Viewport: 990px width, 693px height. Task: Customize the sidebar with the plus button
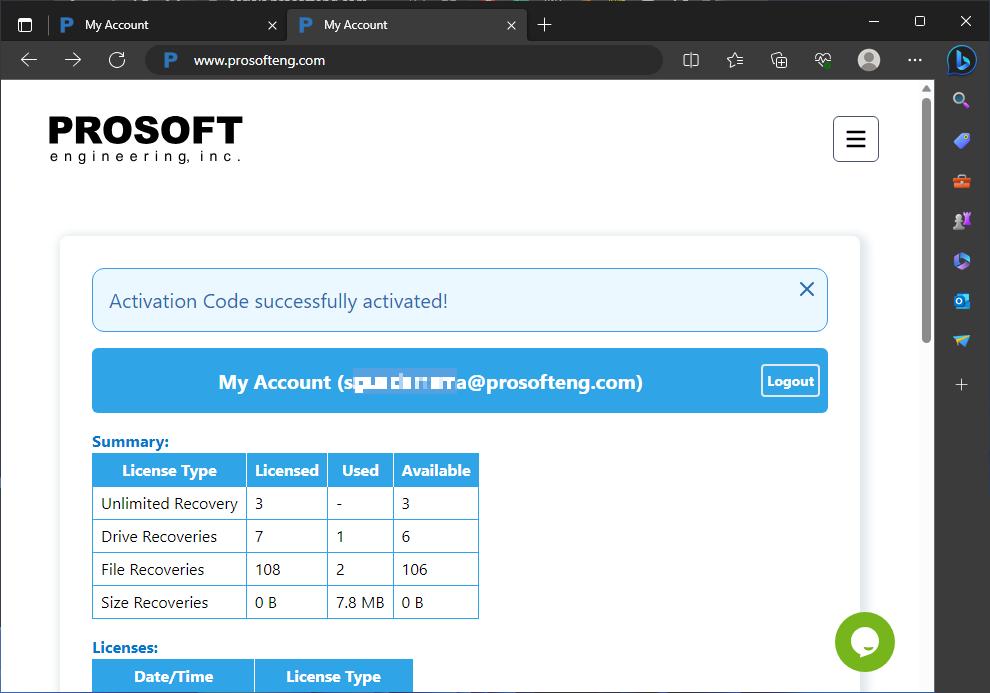961,384
